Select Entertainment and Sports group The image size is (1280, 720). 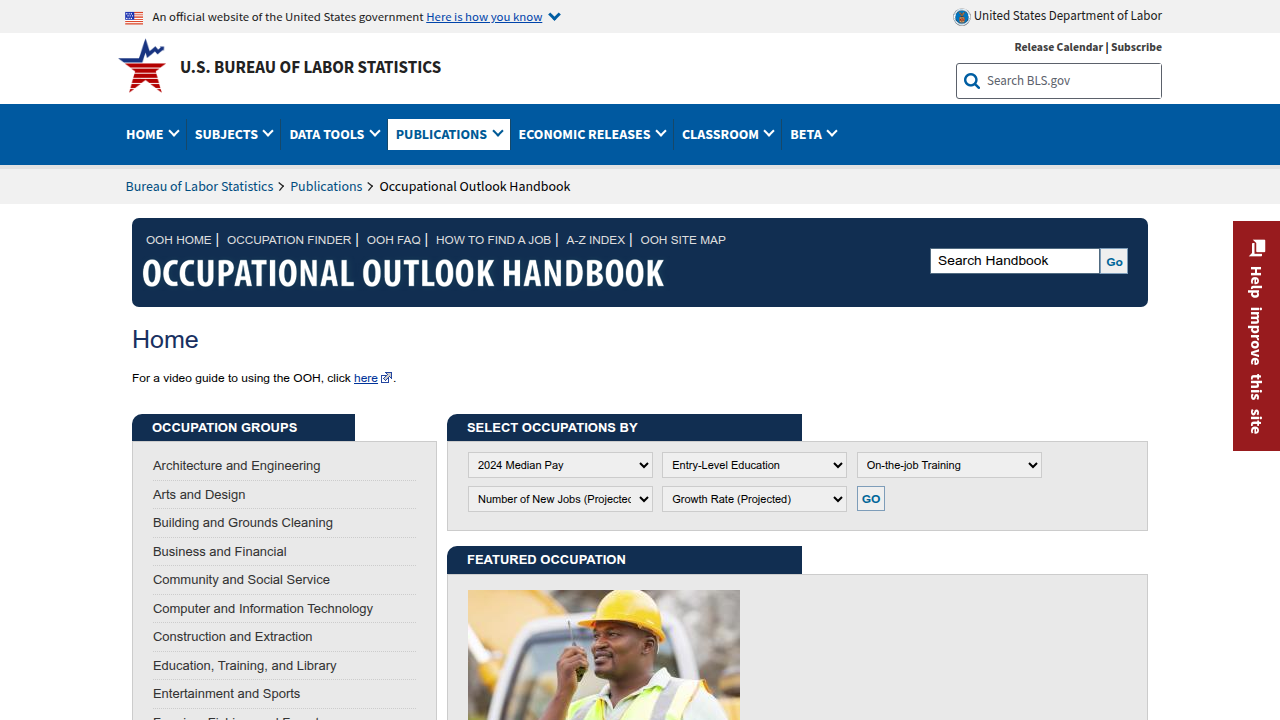coord(227,694)
